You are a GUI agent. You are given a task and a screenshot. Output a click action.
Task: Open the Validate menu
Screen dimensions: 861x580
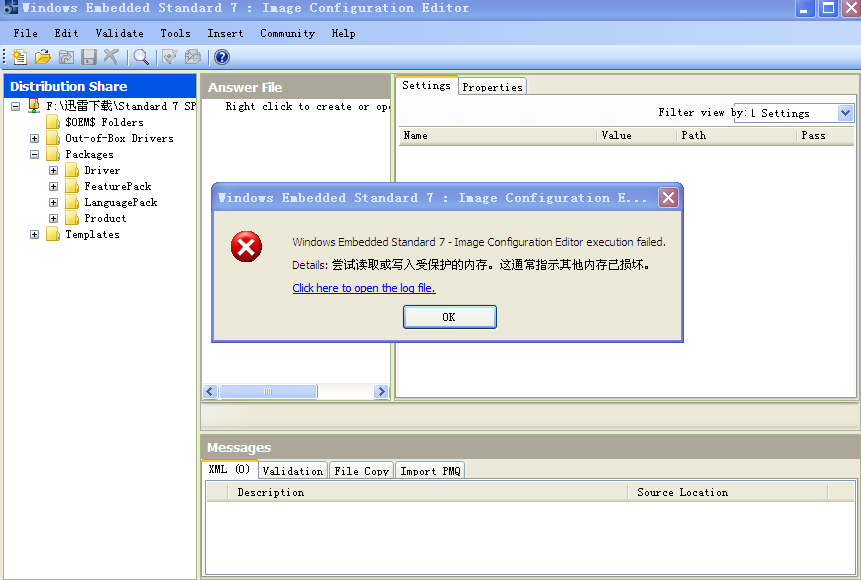(119, 34)
